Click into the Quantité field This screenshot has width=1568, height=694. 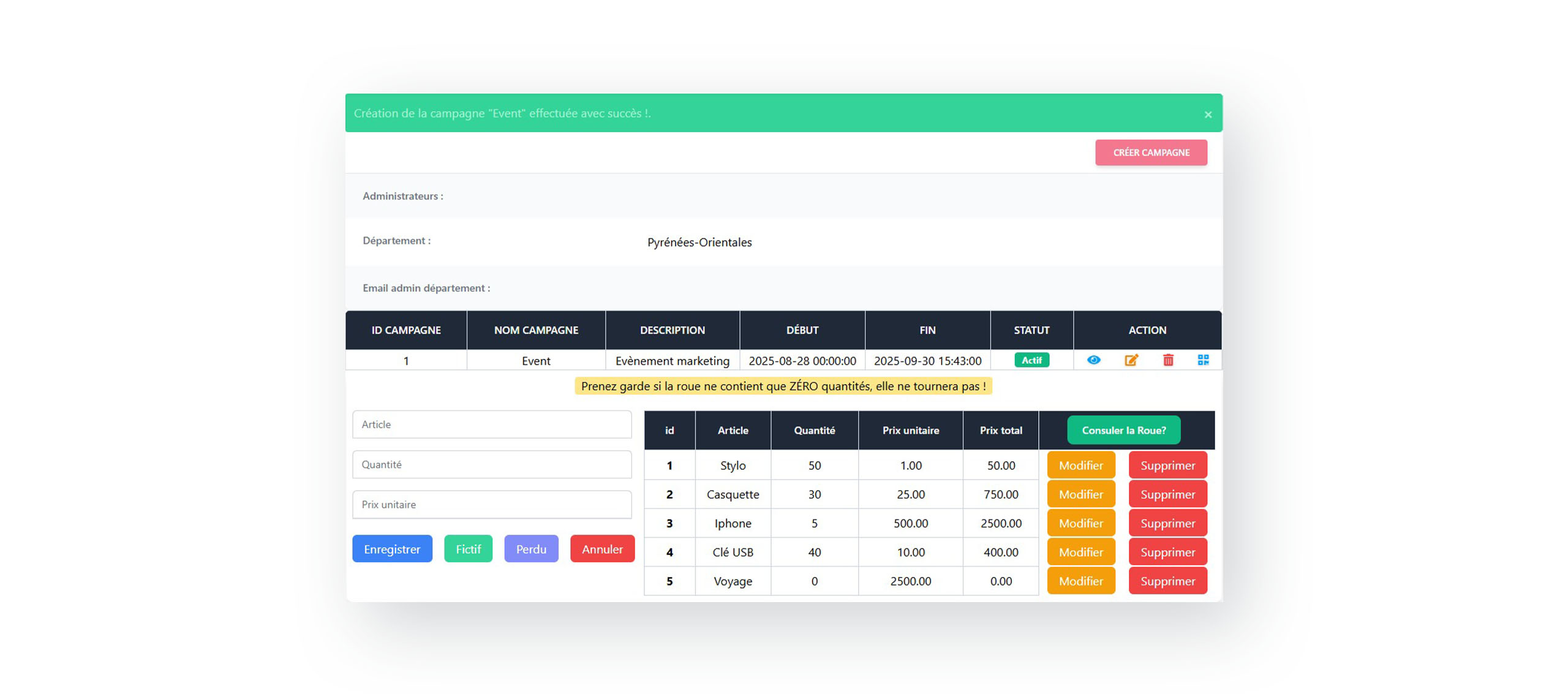(492, 464)
